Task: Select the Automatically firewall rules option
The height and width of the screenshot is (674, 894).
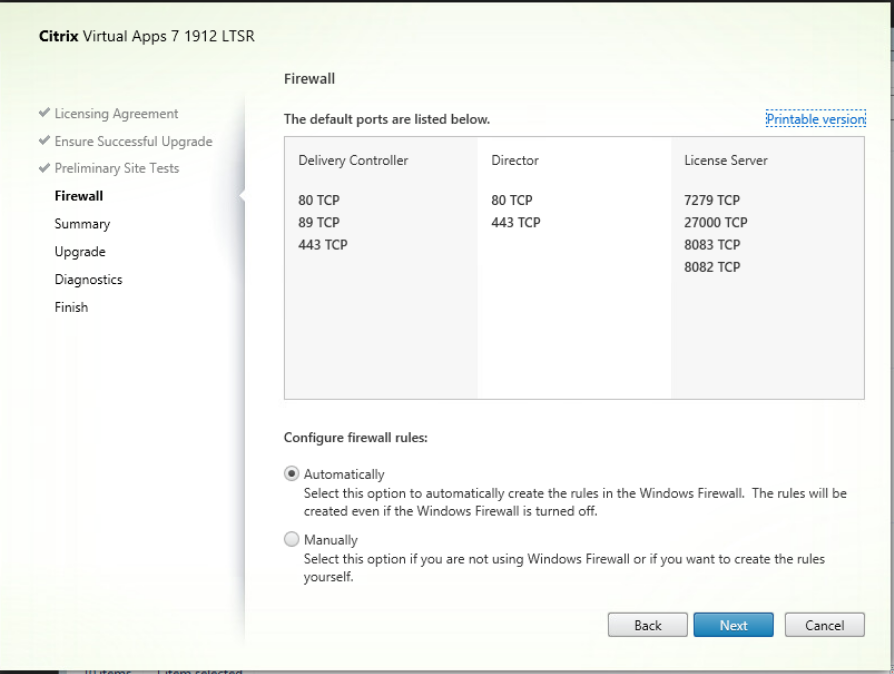Action: tap(291, 474)
